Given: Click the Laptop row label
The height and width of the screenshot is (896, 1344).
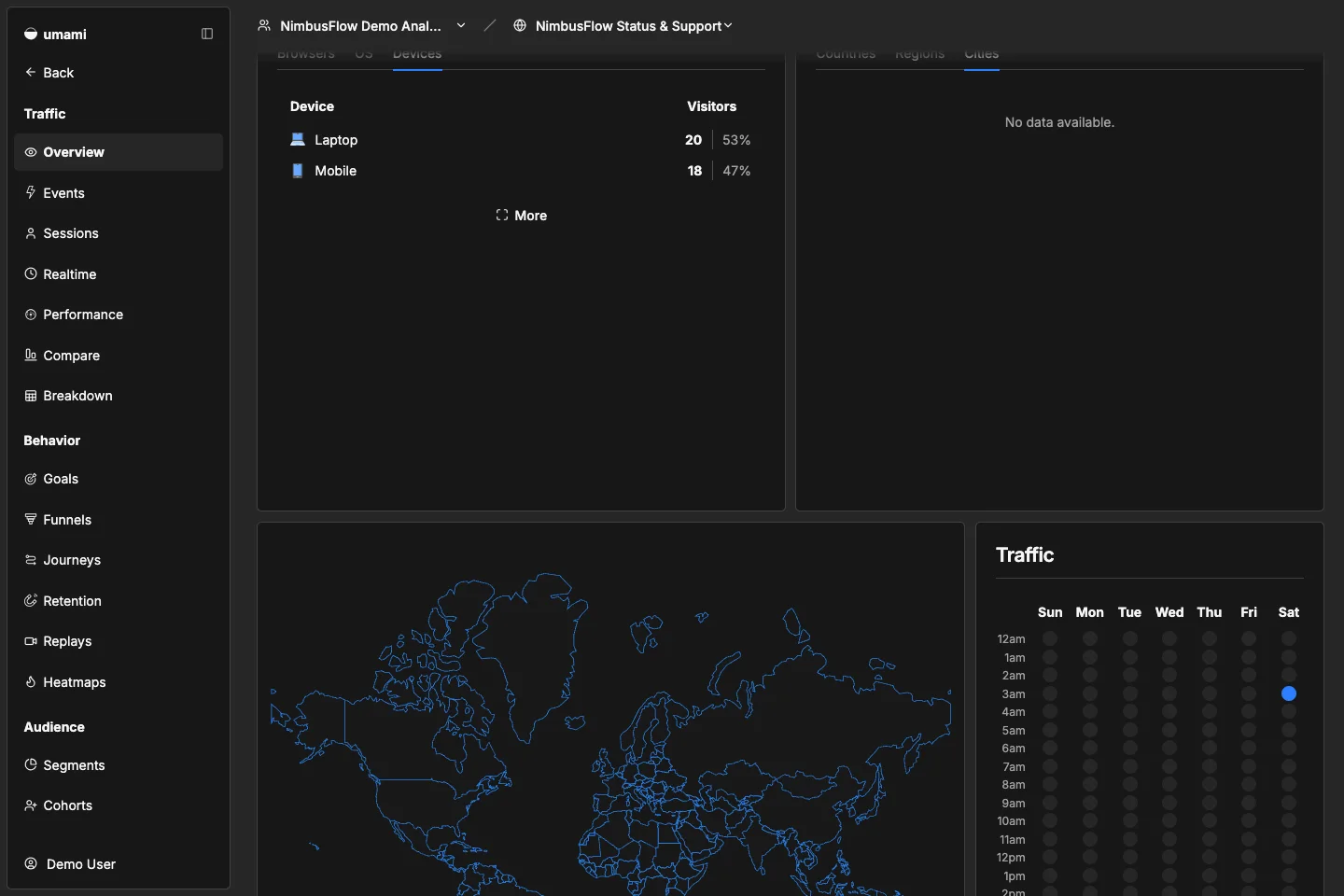Looking at the screenshot, I should pos(336,140).
